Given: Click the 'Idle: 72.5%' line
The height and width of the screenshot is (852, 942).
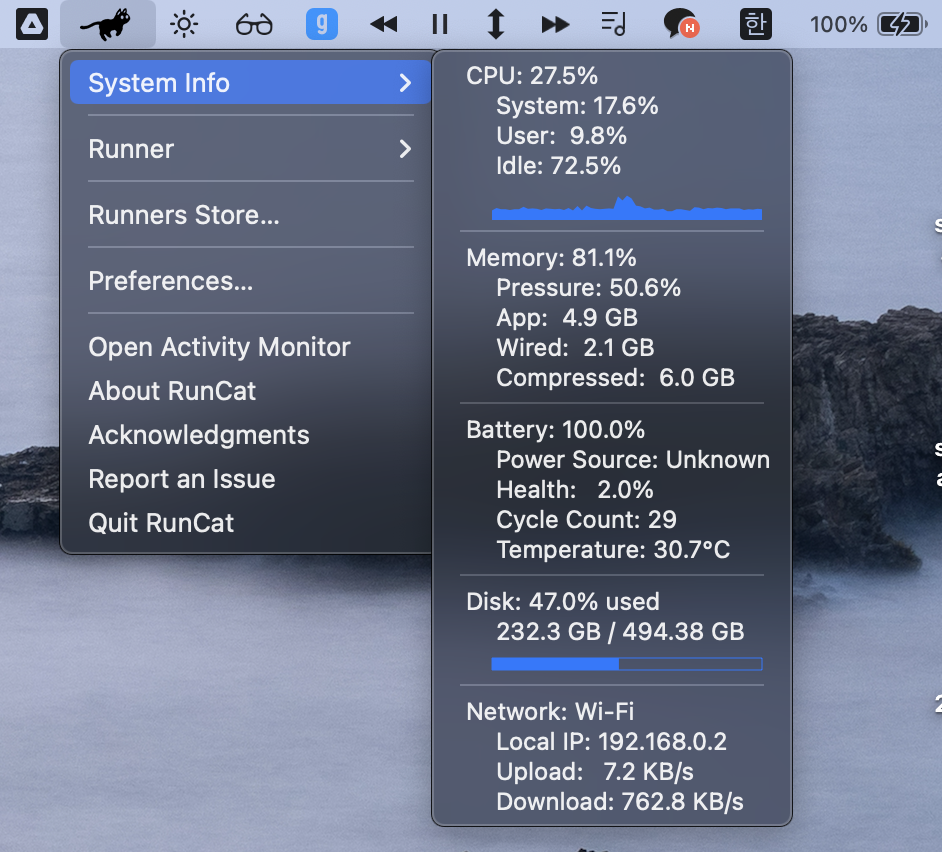Looking at the screenshot, I should 558,166.
